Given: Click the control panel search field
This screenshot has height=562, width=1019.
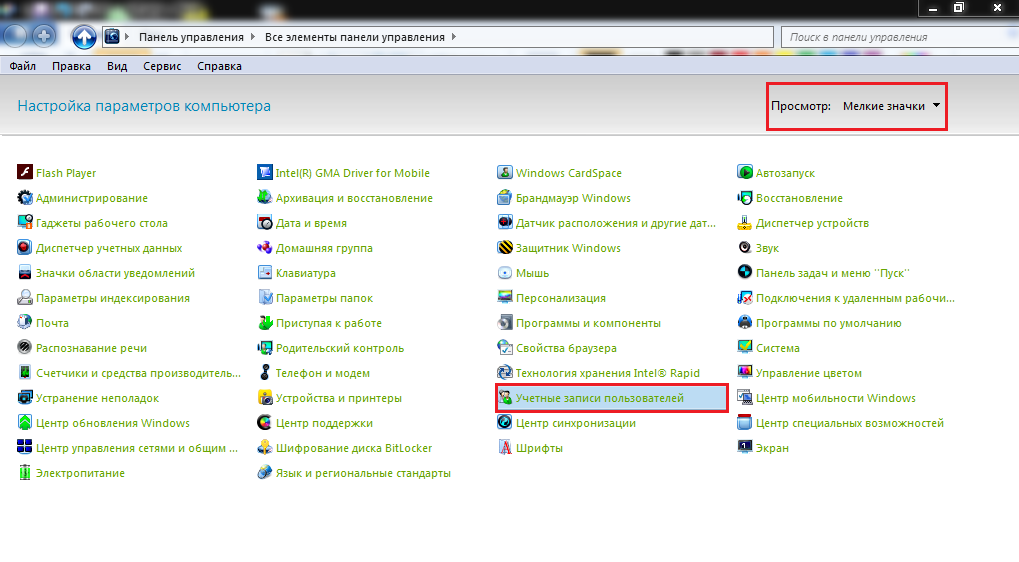Looking at the screenshot, I should [x=899, y=37].
